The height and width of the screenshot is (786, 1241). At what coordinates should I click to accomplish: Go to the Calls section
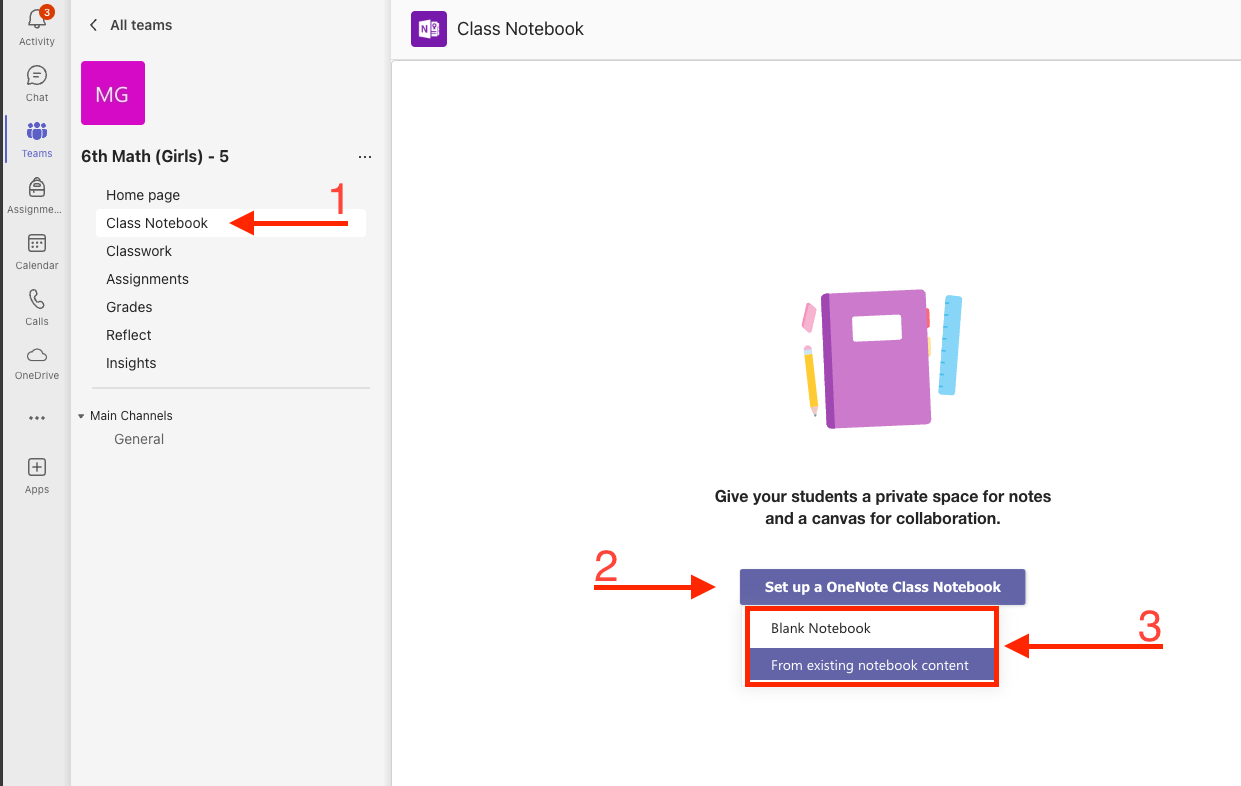point(36,305)
